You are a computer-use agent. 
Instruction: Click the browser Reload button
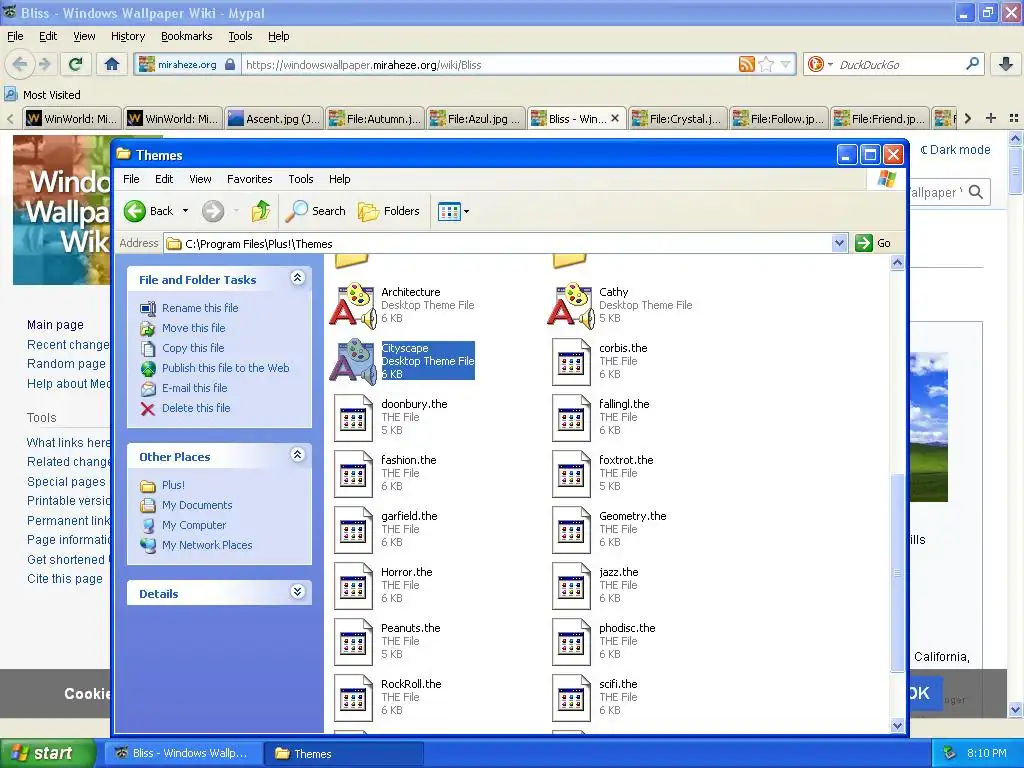point(76,64)
